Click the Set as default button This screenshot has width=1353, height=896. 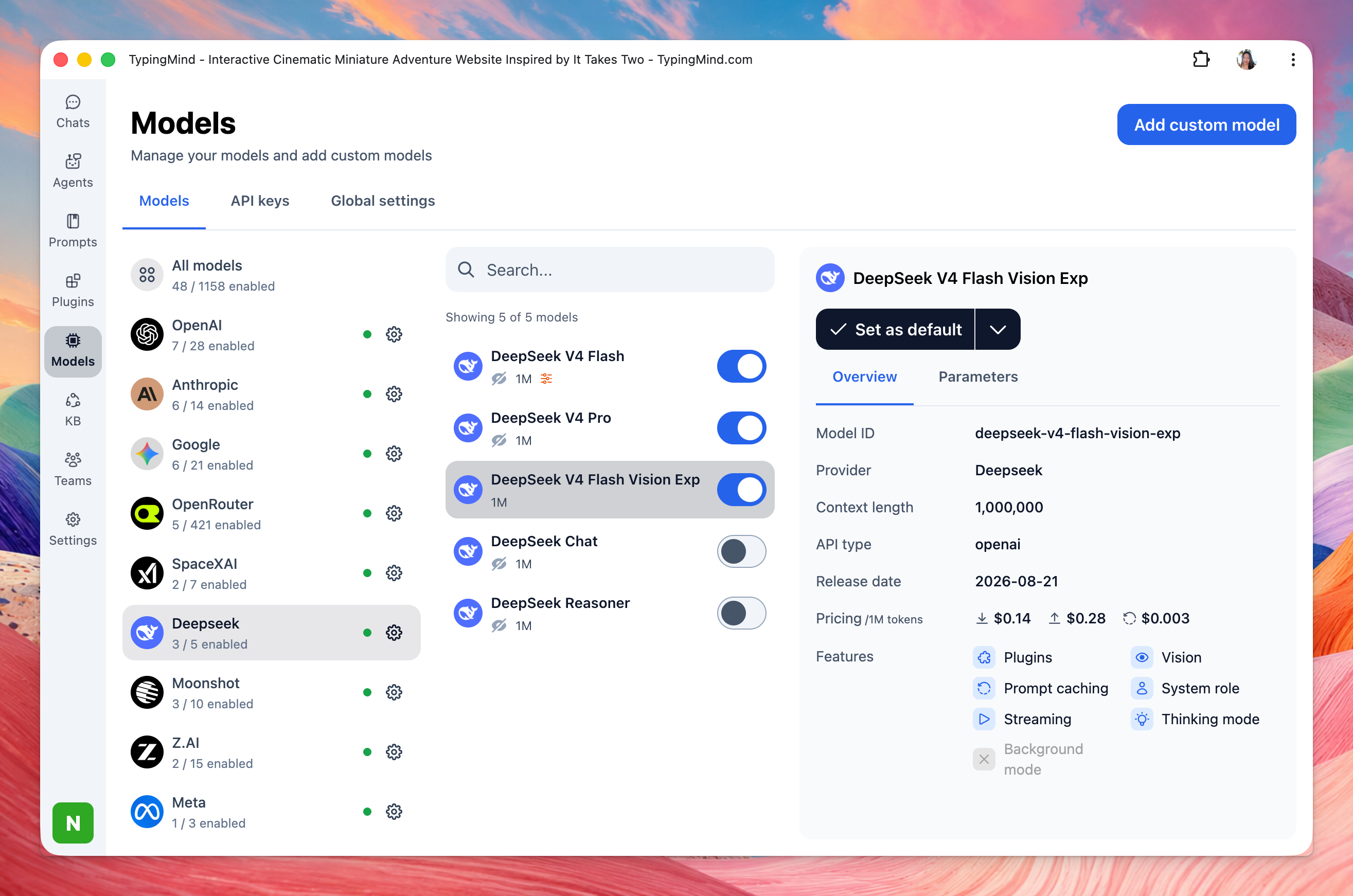(x=895, y=329)
